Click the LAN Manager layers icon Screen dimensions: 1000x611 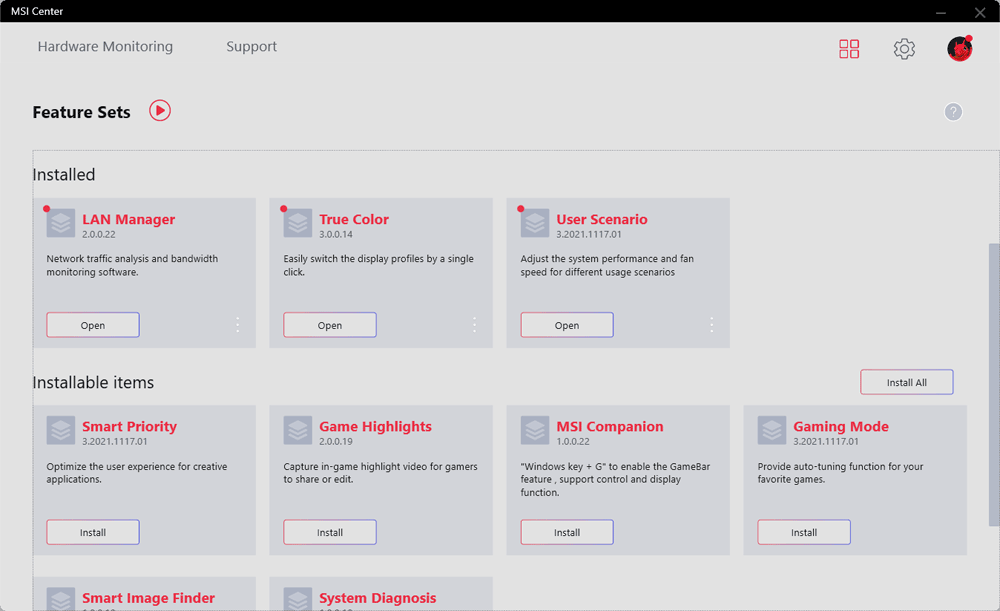pyautogui.click(x=61, y=223)
